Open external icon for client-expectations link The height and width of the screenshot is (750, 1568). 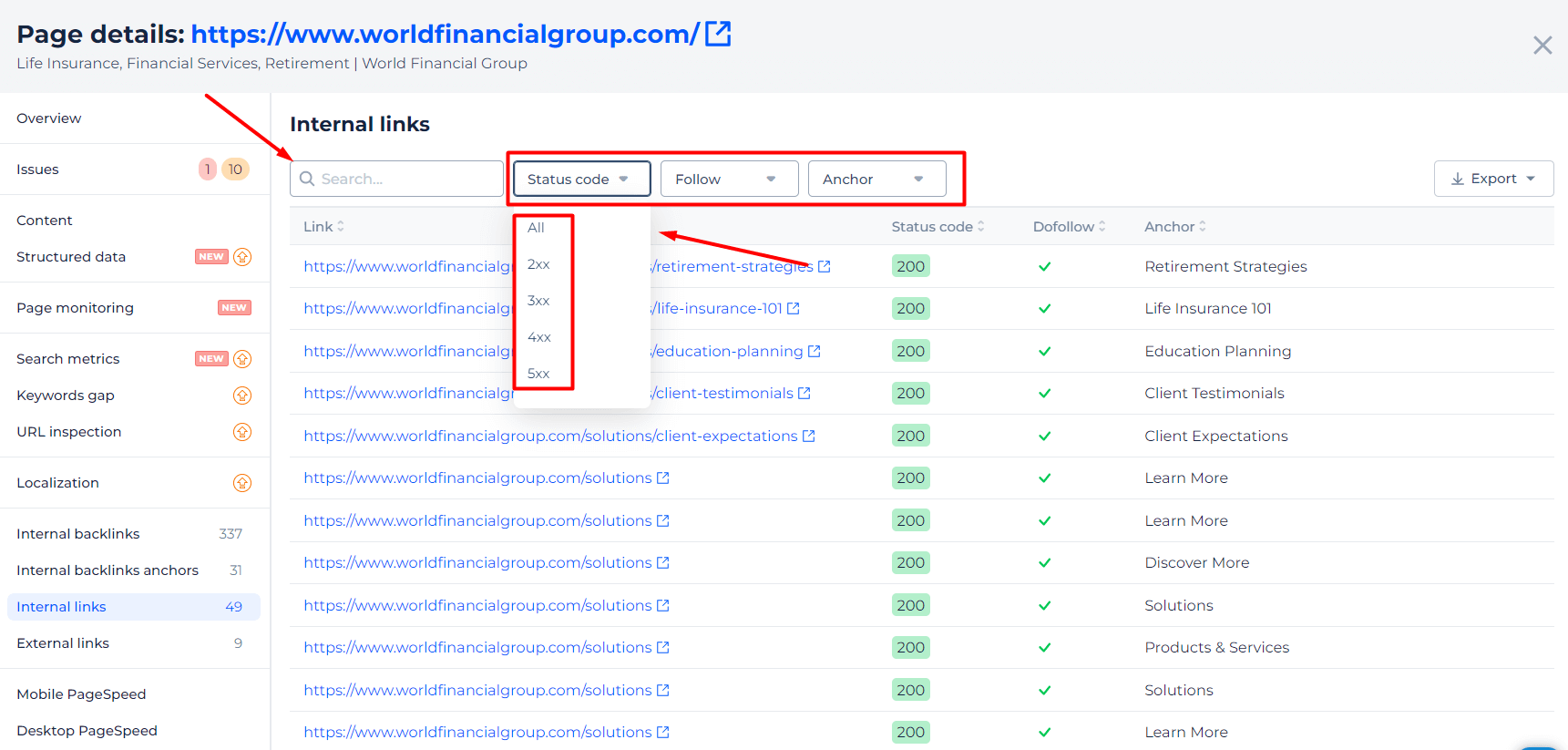click(809, 436)
